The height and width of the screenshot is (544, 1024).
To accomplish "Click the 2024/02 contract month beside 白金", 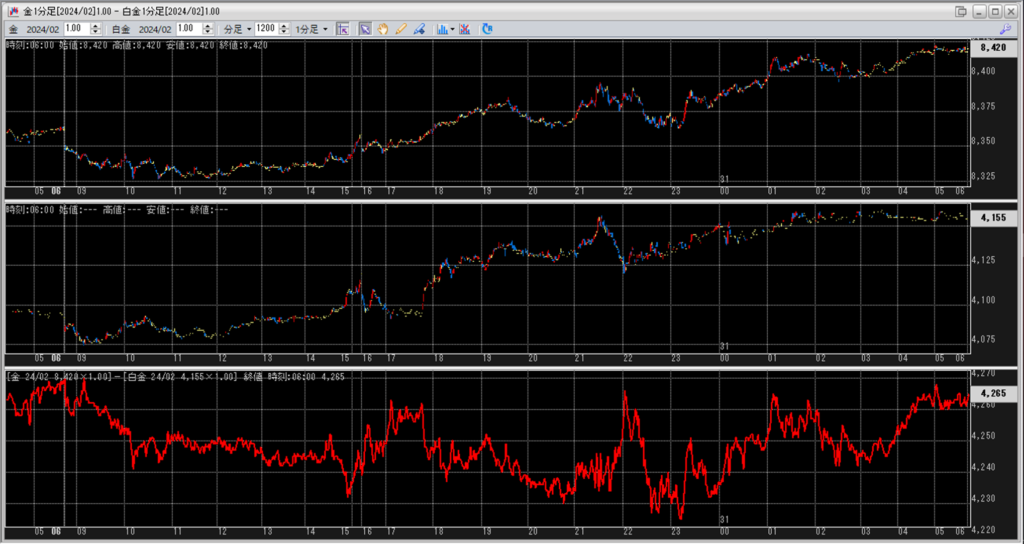I will coord(155,29).
